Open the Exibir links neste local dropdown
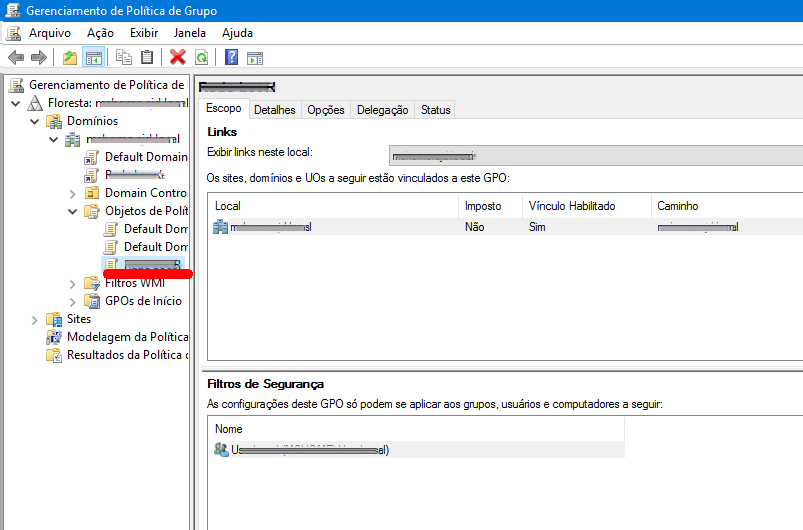The image size is (803, 530). point(595,155)
